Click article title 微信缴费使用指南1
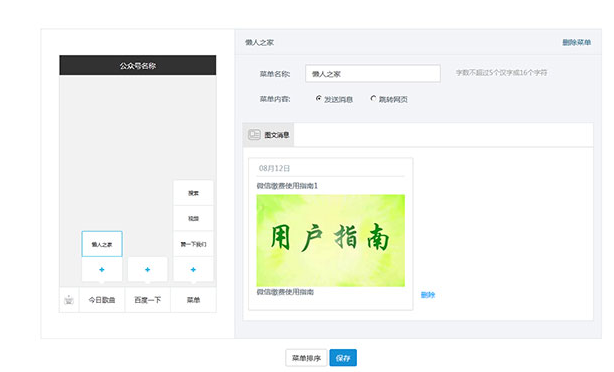614x372 pixels. [287, 186]
